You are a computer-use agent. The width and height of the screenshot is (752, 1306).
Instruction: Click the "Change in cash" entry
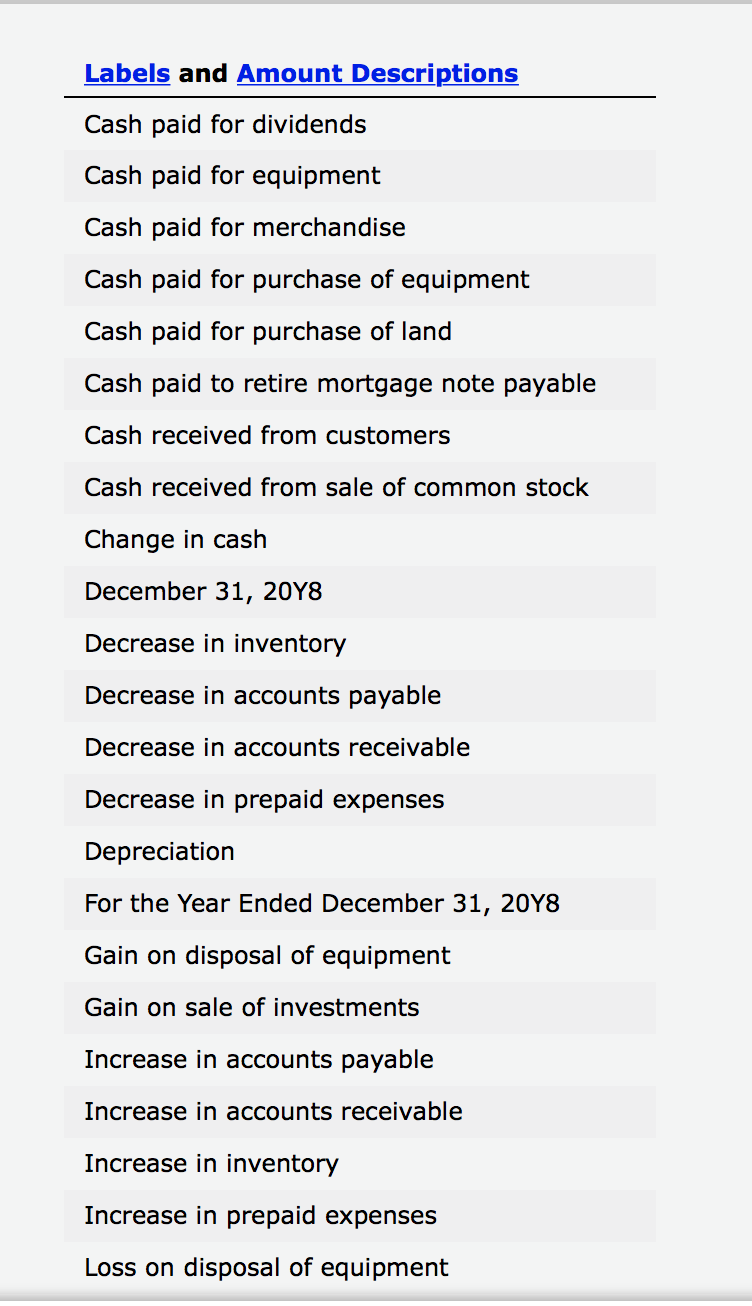(176, 539)
